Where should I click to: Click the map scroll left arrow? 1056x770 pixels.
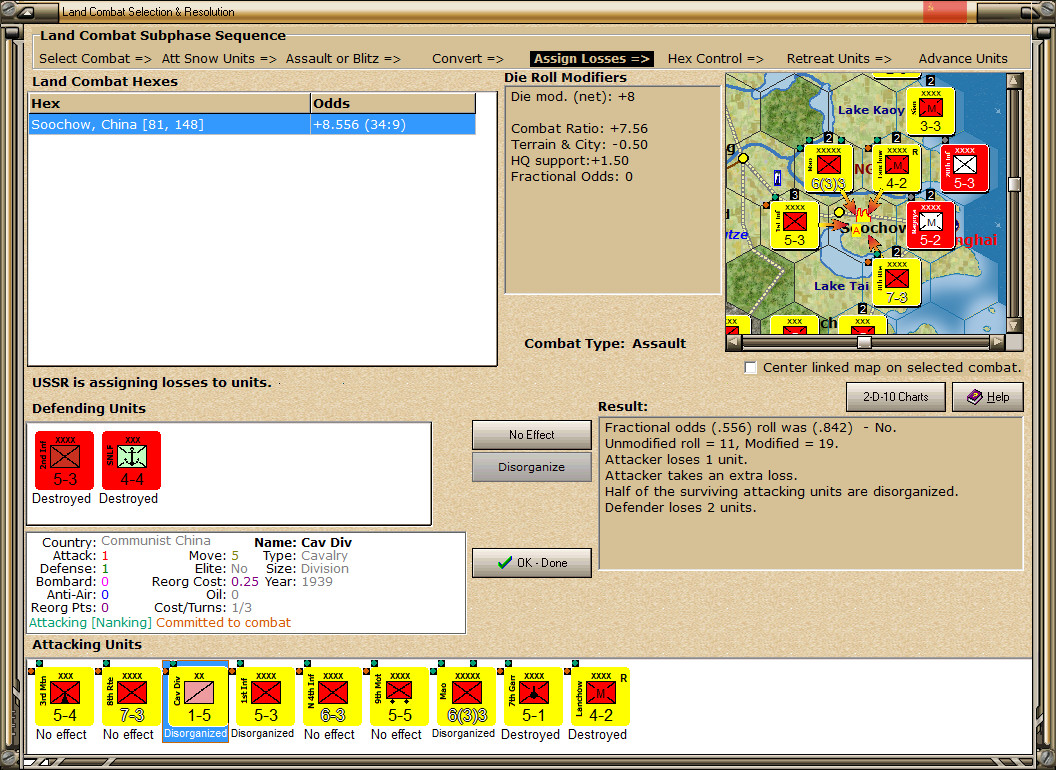click(734, 342)
